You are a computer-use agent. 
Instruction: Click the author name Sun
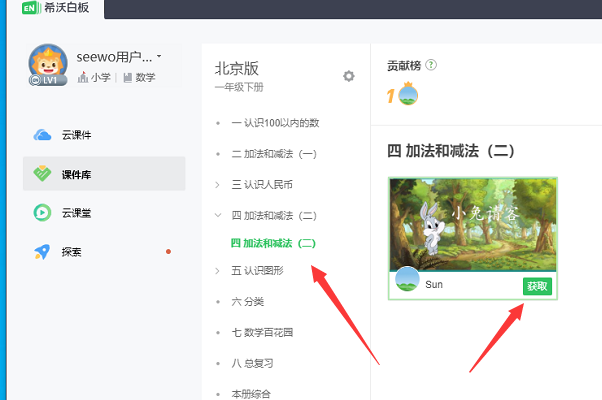pos(434,284)
